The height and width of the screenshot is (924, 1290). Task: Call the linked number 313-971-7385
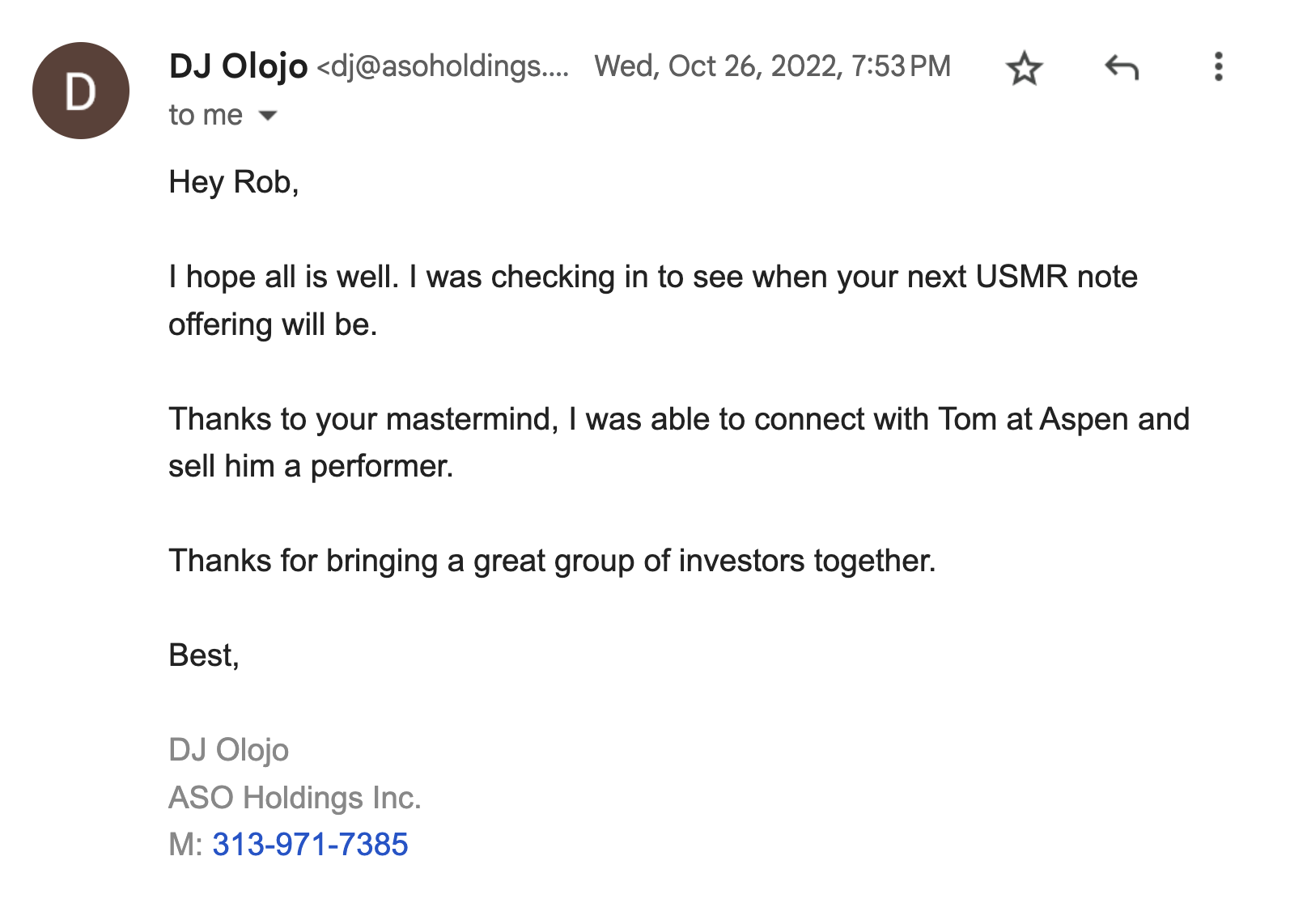pyautogui.click(x=310, y=844)
